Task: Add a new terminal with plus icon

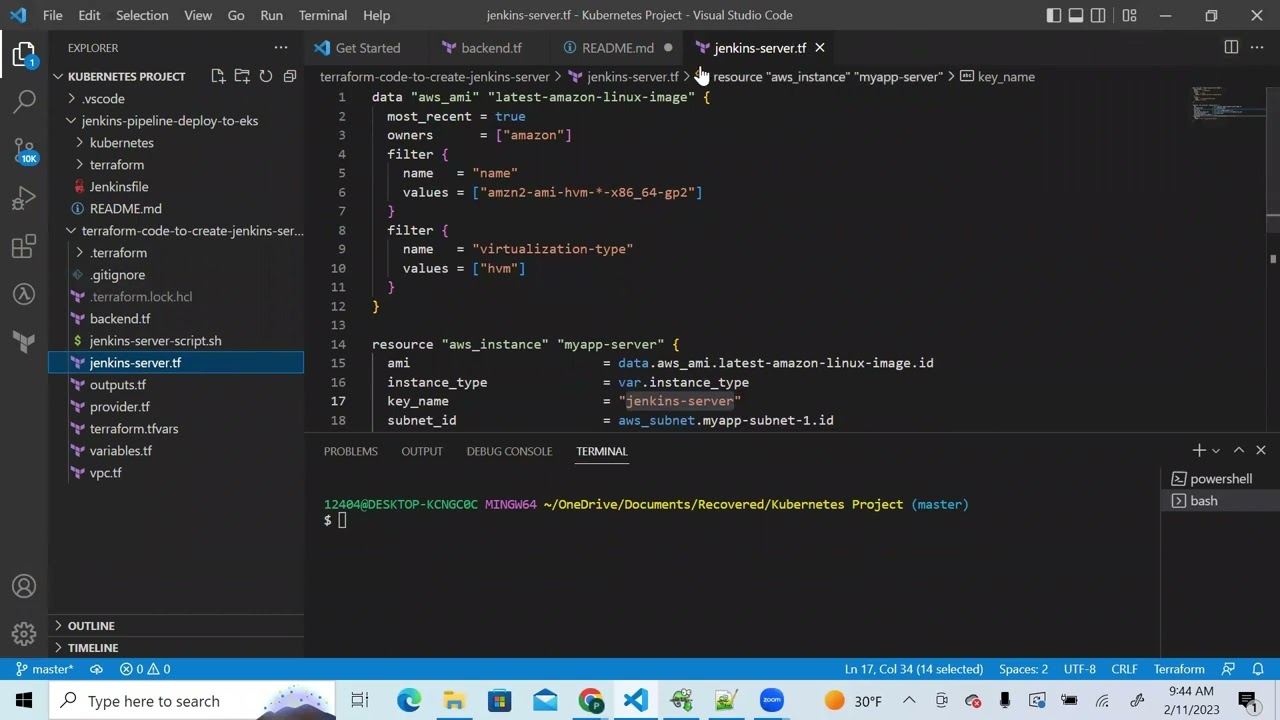Action: pos(1198,451)
